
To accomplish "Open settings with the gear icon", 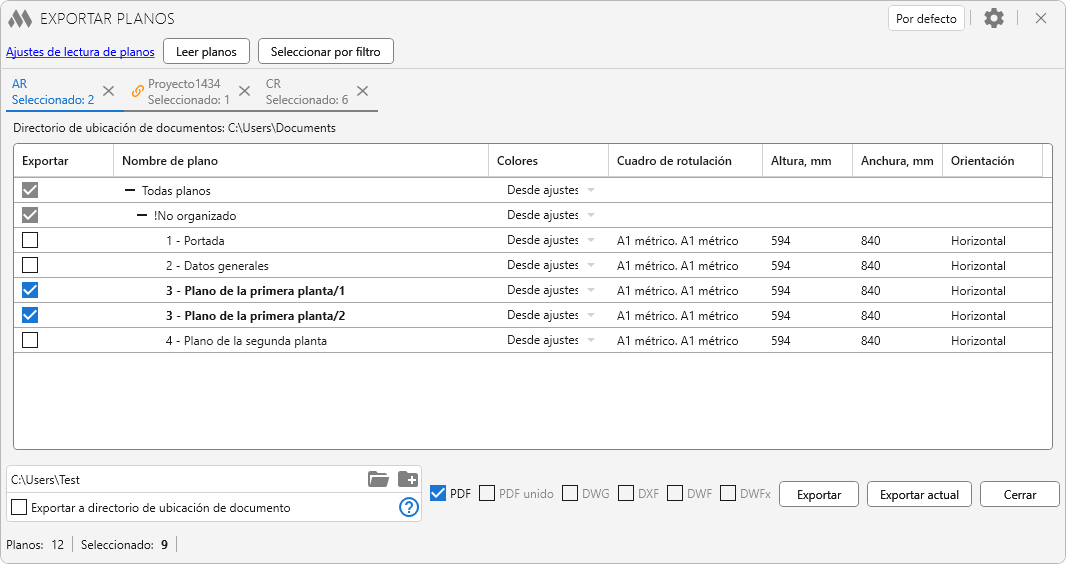I will (993, 18).
